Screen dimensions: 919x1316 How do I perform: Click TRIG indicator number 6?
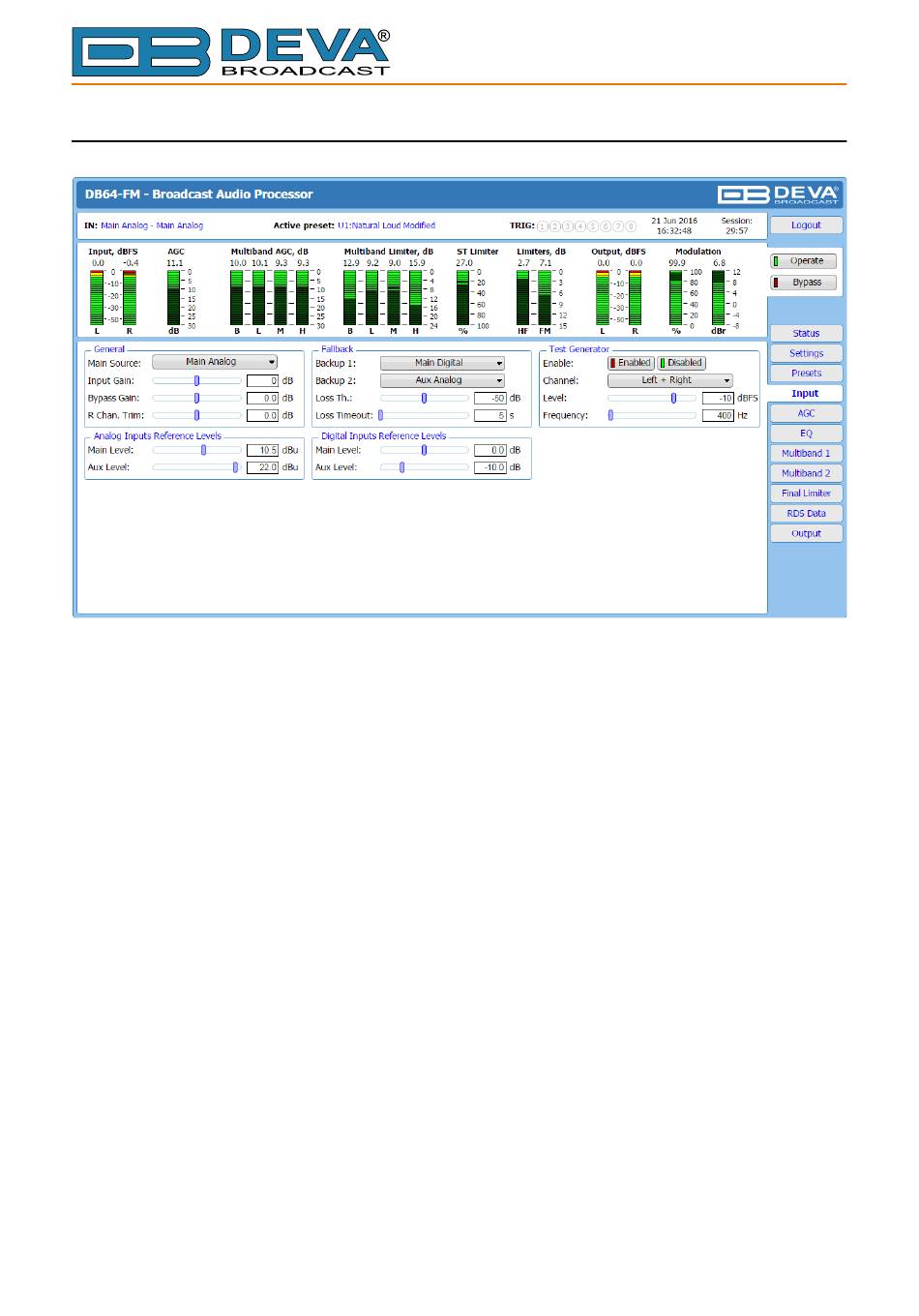click(606, 226)
